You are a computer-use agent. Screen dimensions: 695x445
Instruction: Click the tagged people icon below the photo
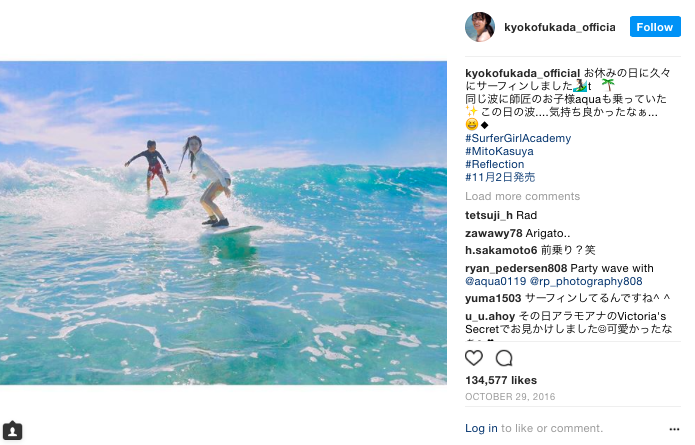[x=12, y=431]
